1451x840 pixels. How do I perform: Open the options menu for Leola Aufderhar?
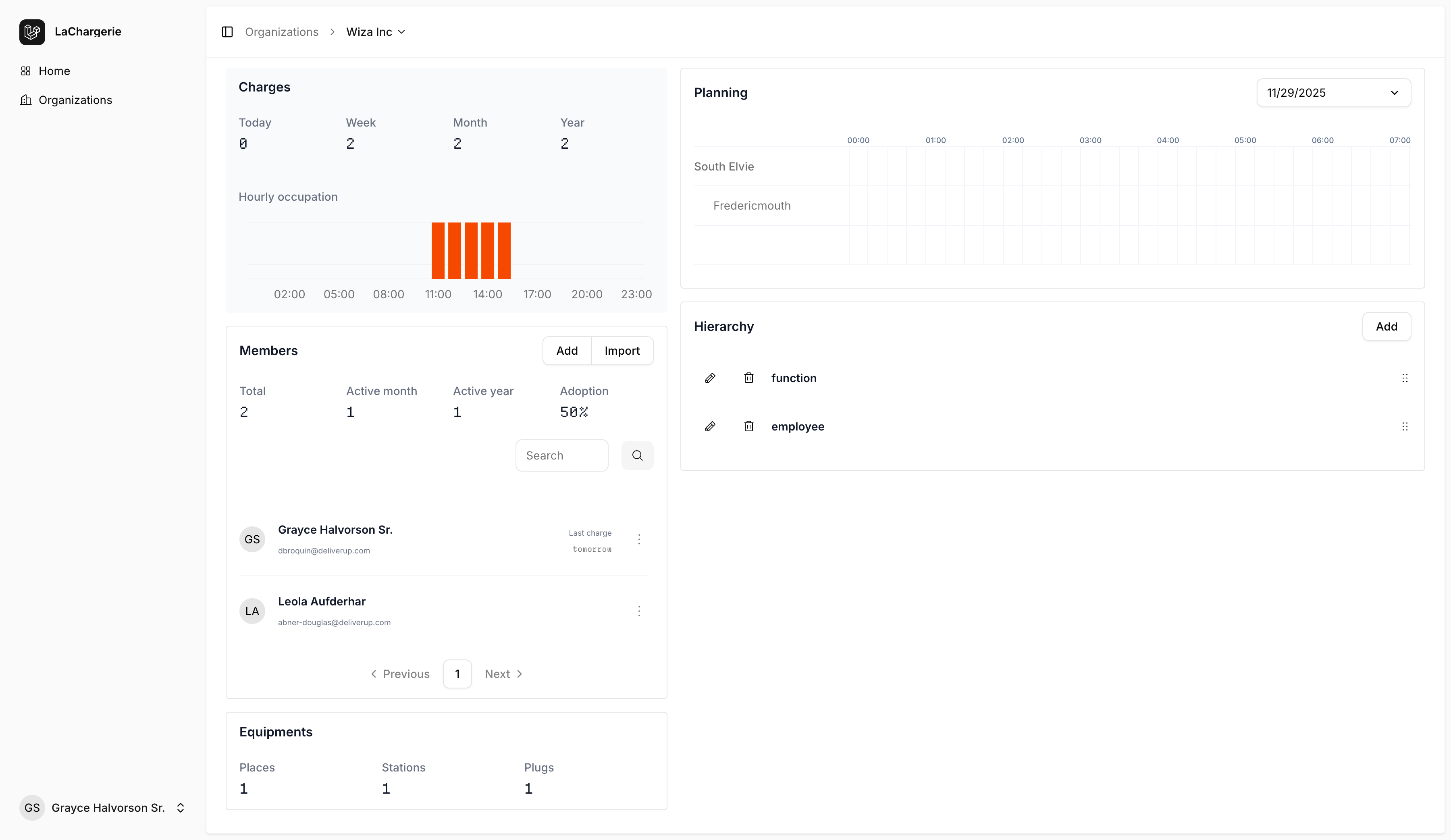click(x=639, y=611)
